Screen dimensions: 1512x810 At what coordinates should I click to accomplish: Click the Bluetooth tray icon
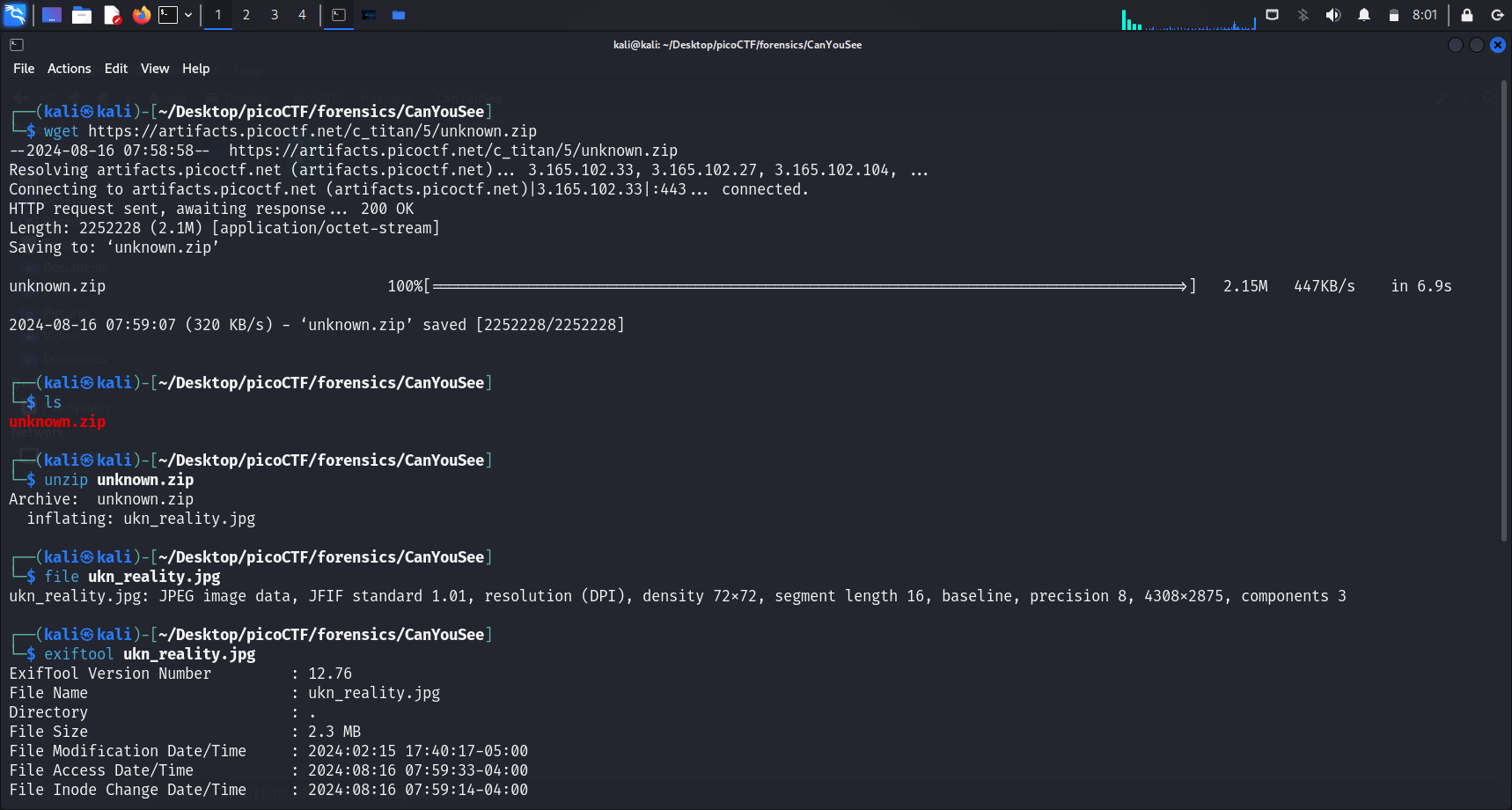[x=1303, y=15]
